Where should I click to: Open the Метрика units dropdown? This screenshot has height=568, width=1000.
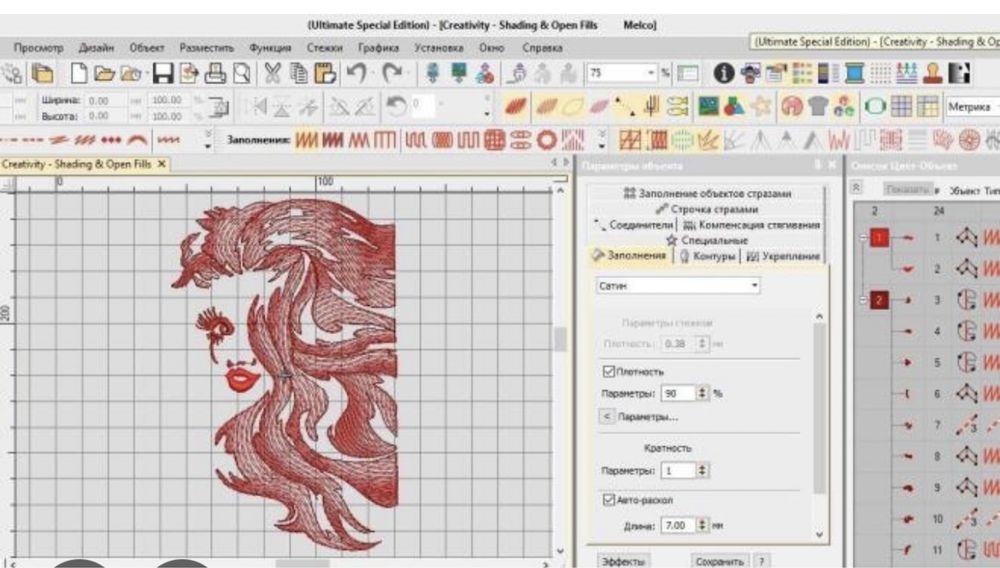972,106
